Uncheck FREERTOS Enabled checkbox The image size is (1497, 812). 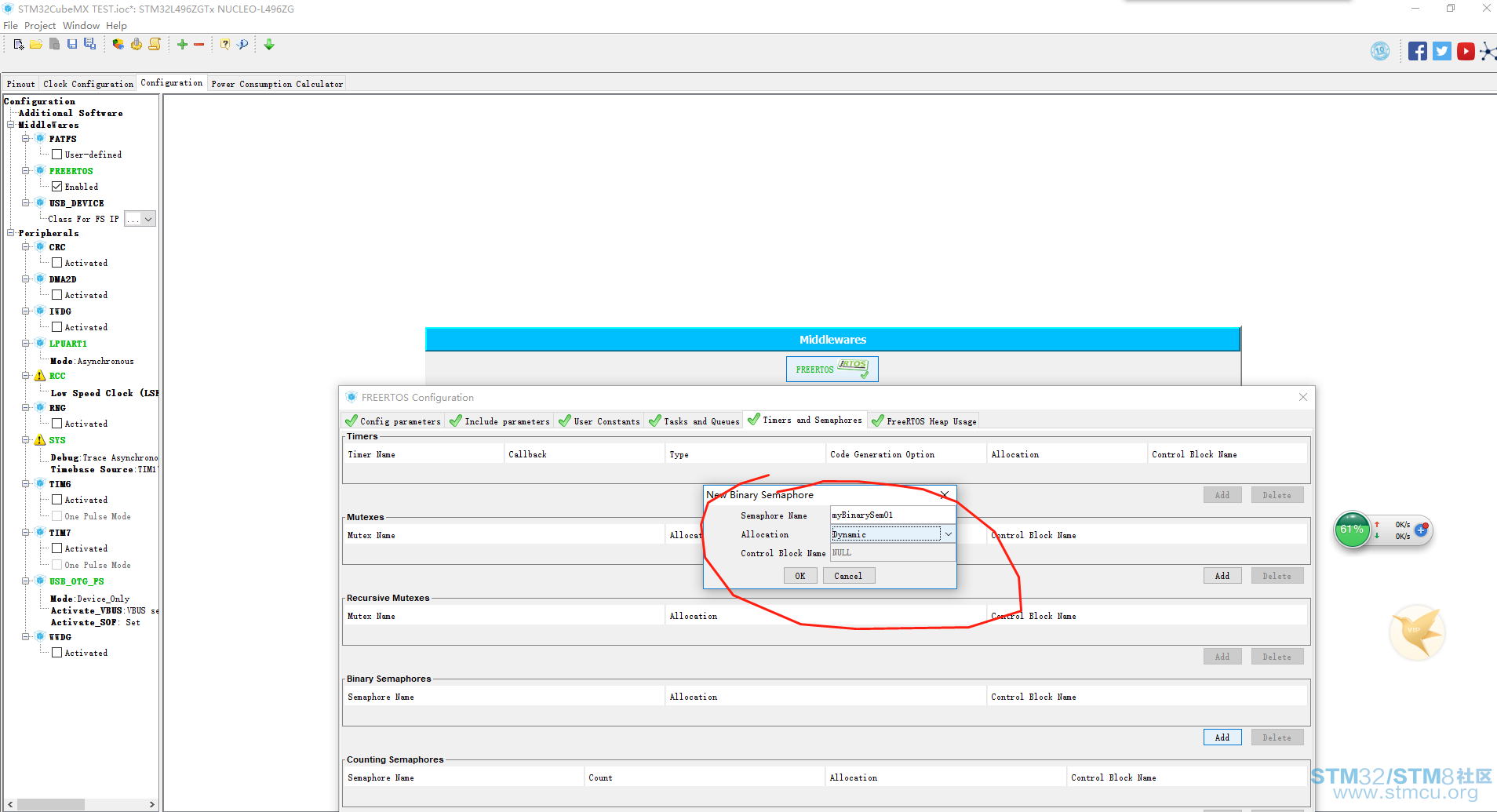(x=56, y=187)
